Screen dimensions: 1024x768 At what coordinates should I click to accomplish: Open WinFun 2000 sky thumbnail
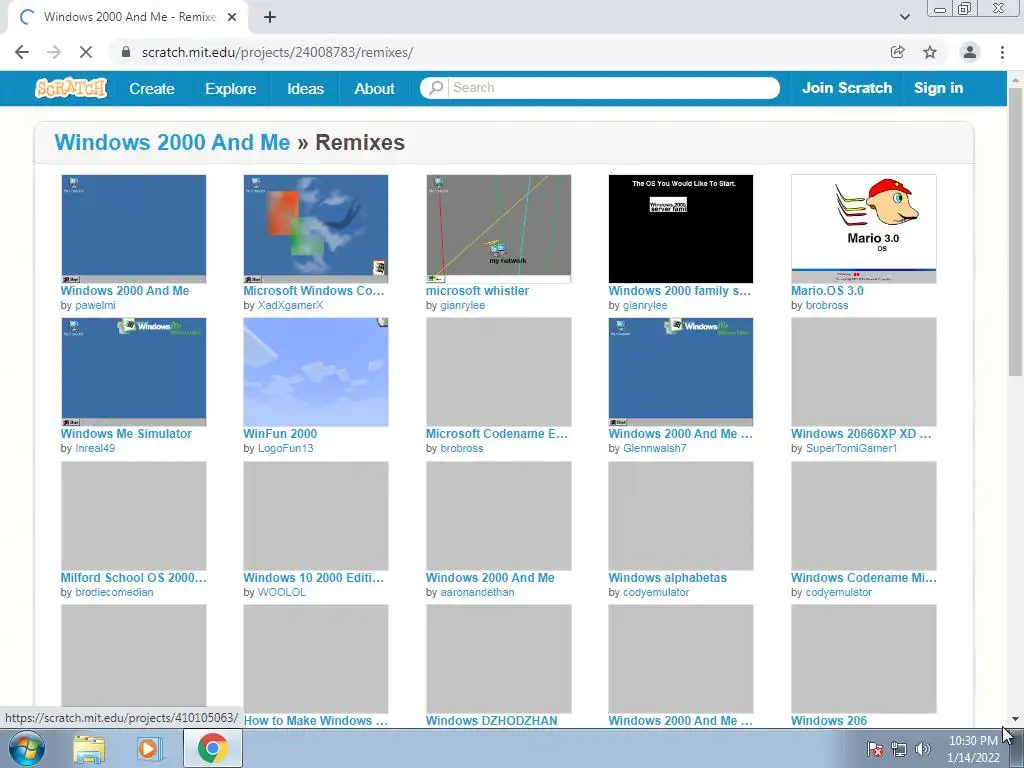(315, 372)
